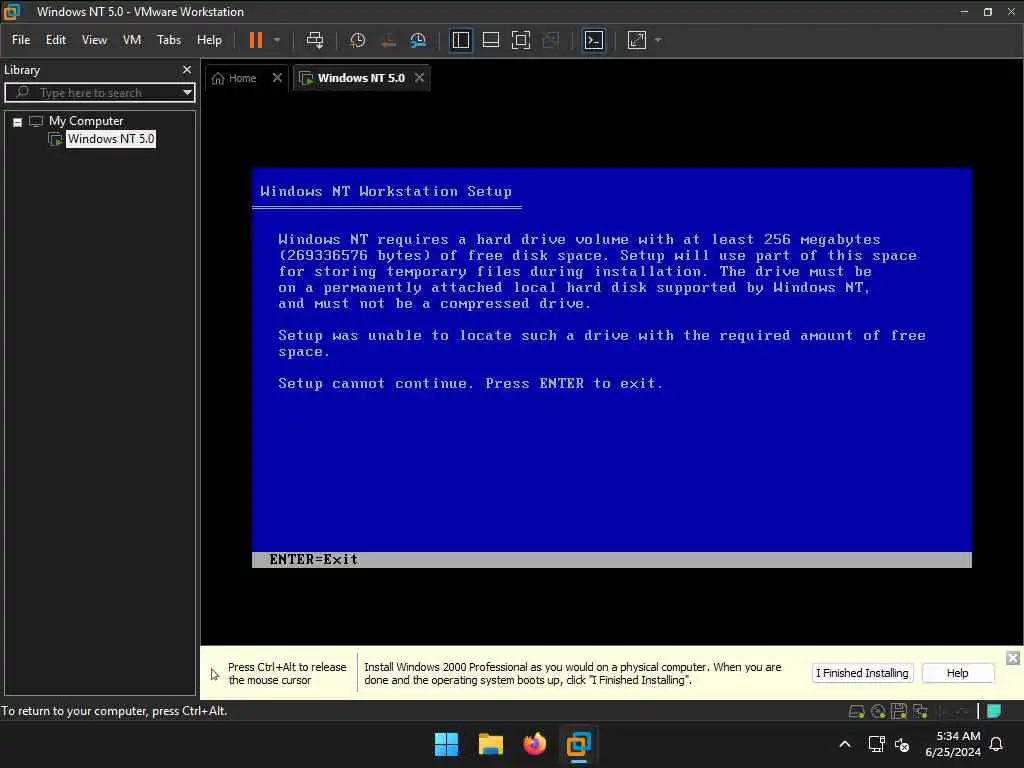Open the File menu
Image resolution: width=1024 pixels, height=768 pixels.
21,40
